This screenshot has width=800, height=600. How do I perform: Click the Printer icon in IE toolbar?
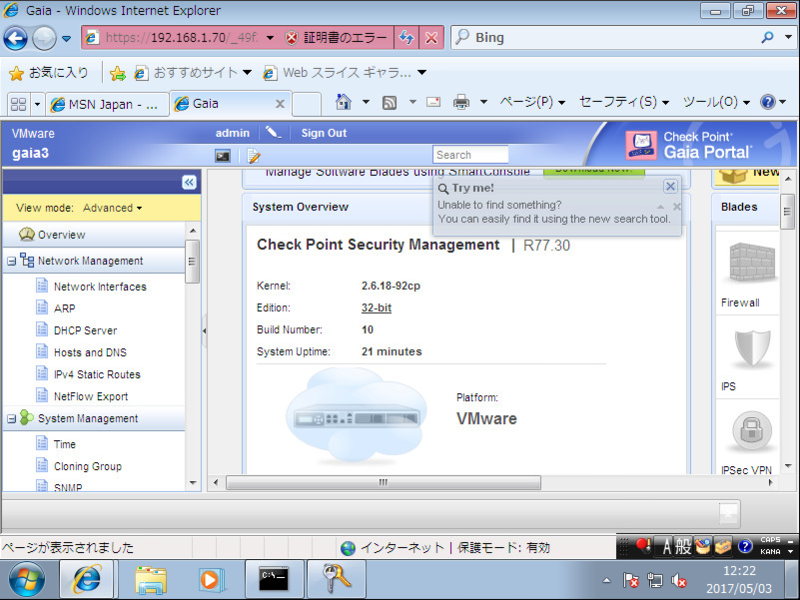461,103
